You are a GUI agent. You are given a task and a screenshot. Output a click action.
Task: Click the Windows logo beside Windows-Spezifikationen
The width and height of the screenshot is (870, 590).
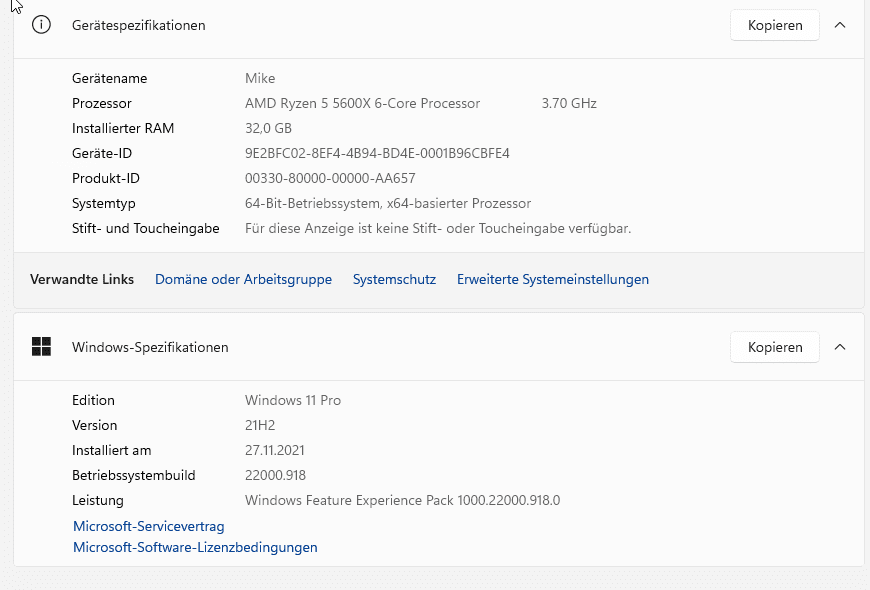(41, 347)
